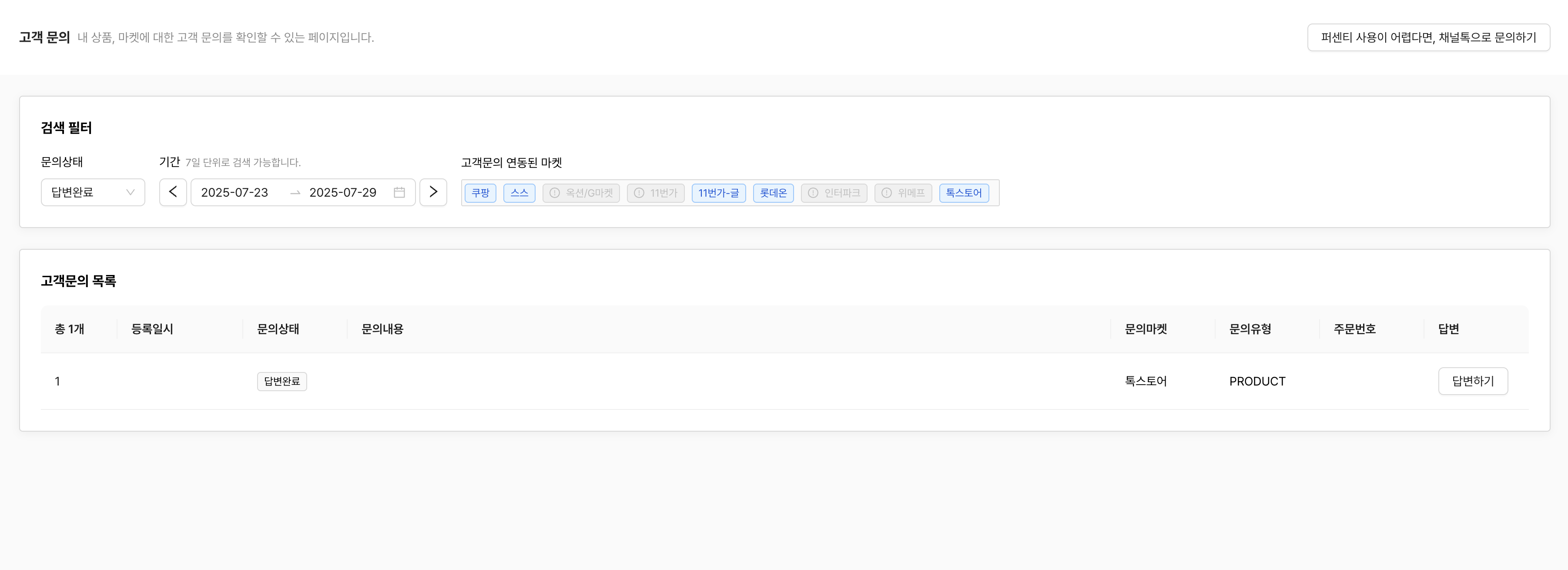Image resolution: width=1568 pixels, height=570 pixels.
Task: Click the dropdown chevron beside 답변완료
Action: [x=130, y=192]
